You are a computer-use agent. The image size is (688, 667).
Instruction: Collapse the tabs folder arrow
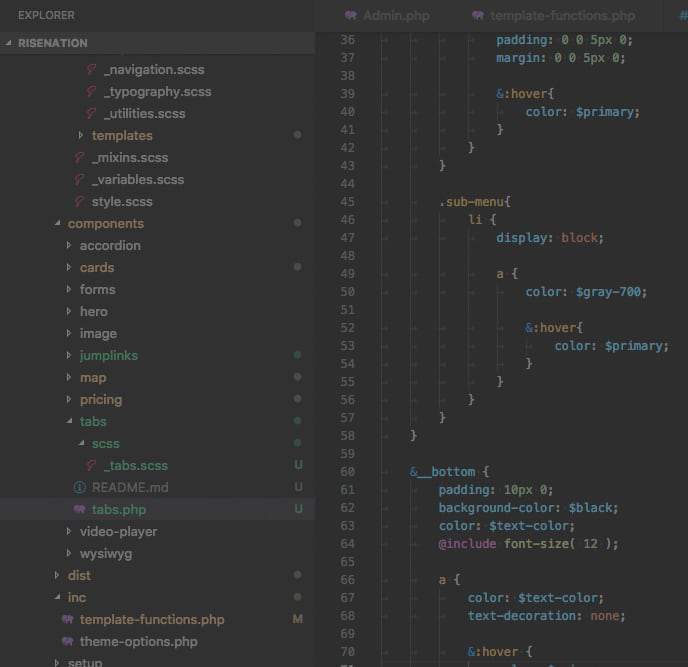point(69,421)
